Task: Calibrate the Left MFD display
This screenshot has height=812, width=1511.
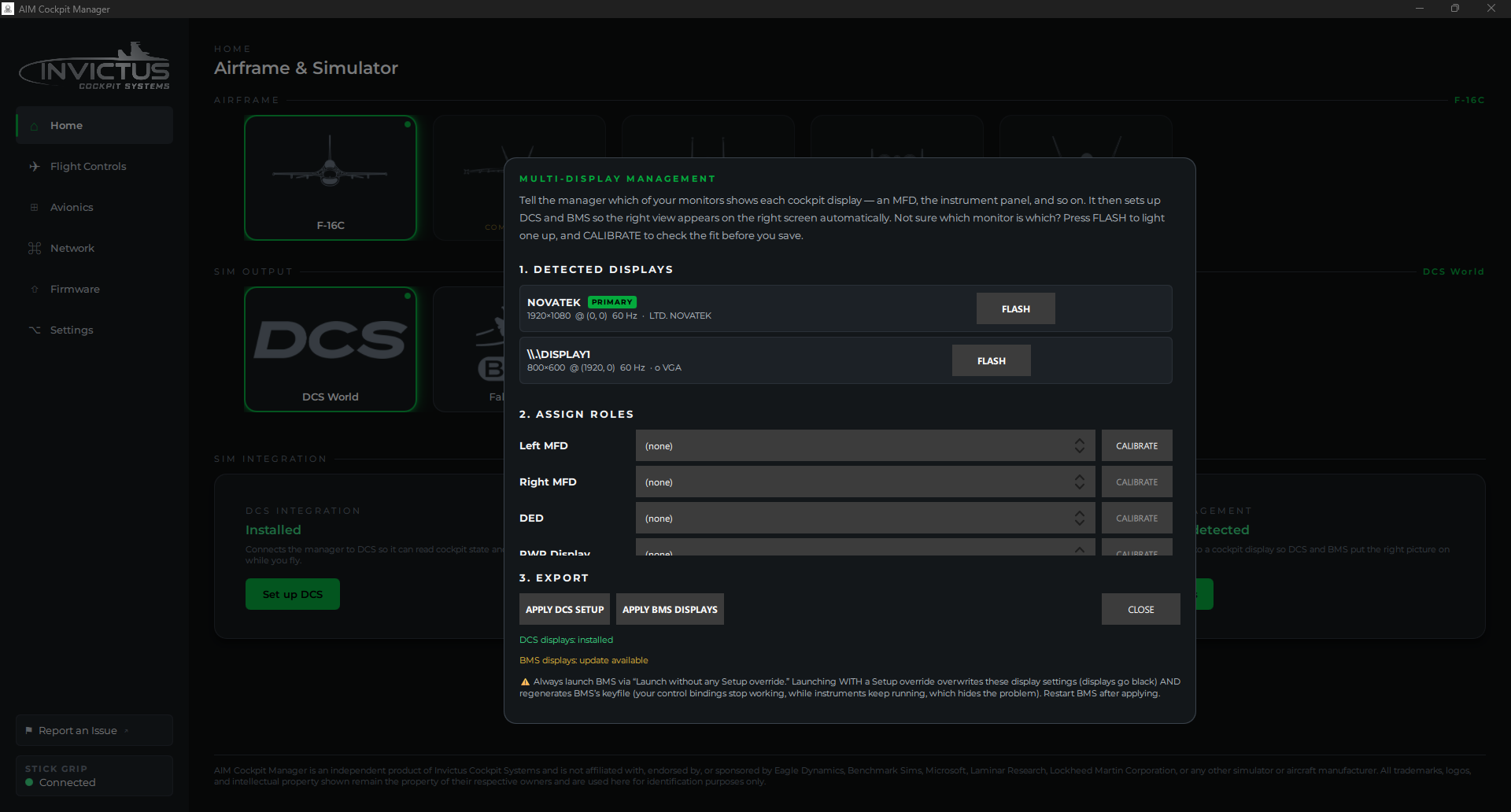Action: pos(1136,445)
